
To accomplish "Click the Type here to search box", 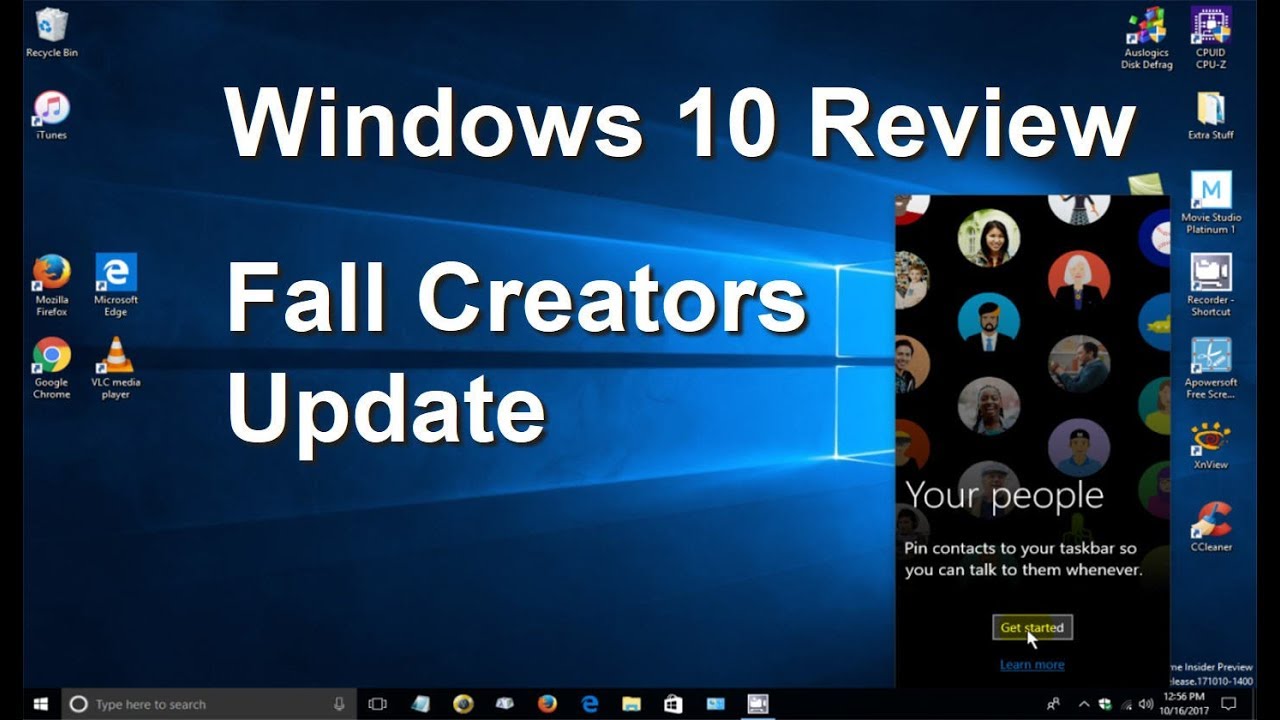I will 209,704.
